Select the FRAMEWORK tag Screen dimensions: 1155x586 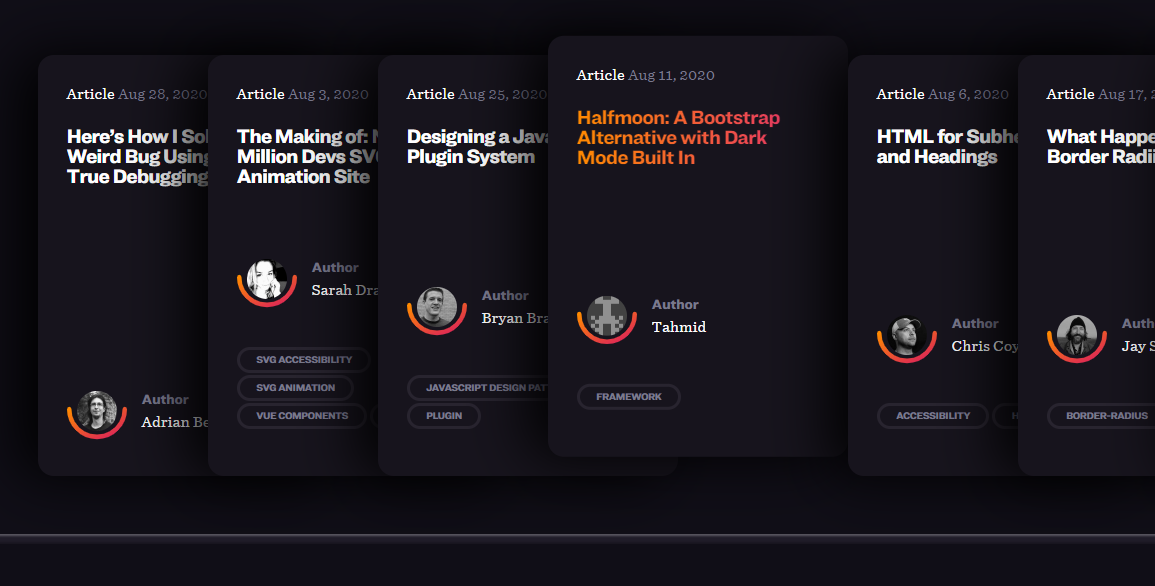(629, 397)
